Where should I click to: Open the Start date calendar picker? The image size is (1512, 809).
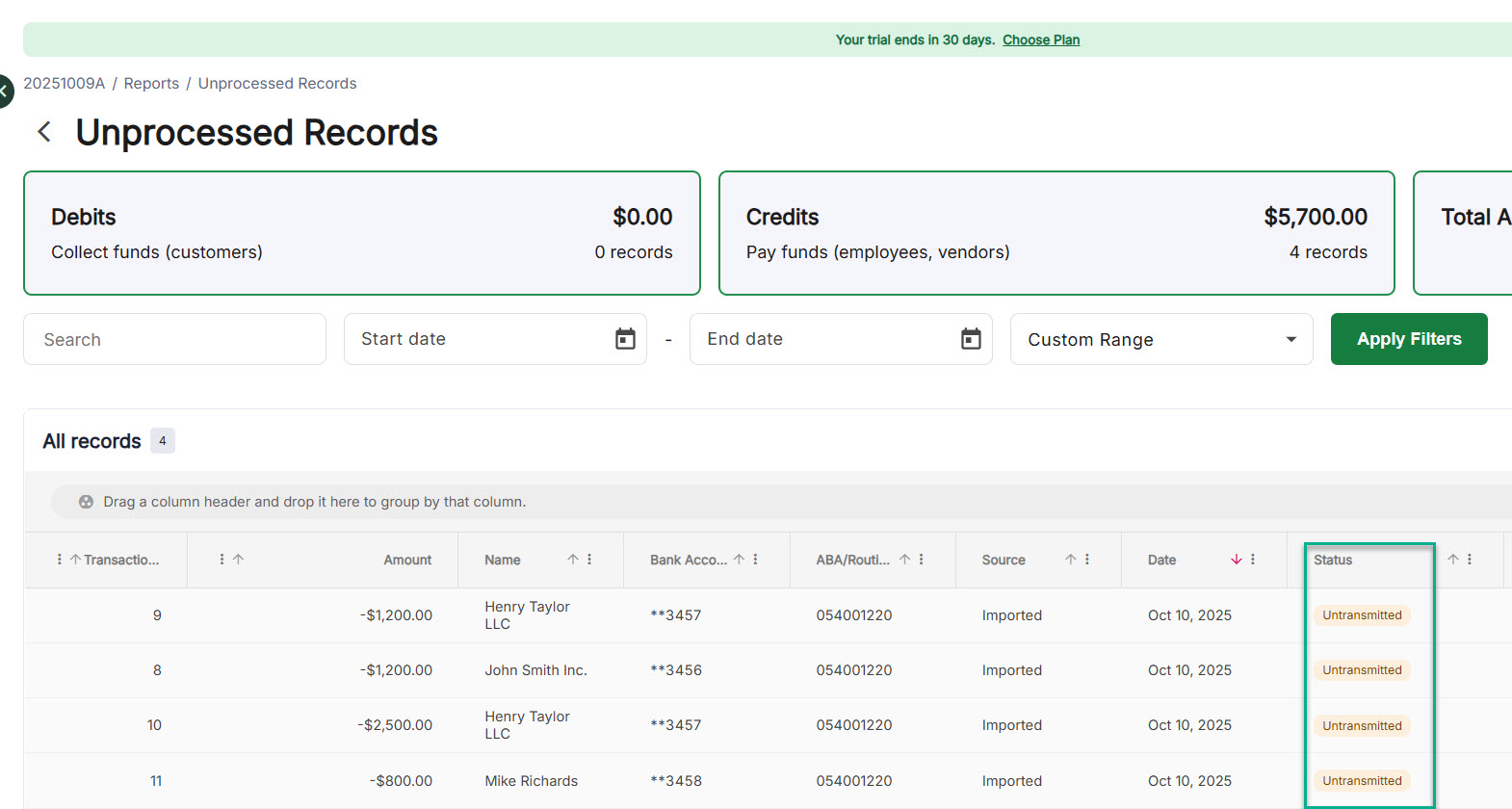625,339
